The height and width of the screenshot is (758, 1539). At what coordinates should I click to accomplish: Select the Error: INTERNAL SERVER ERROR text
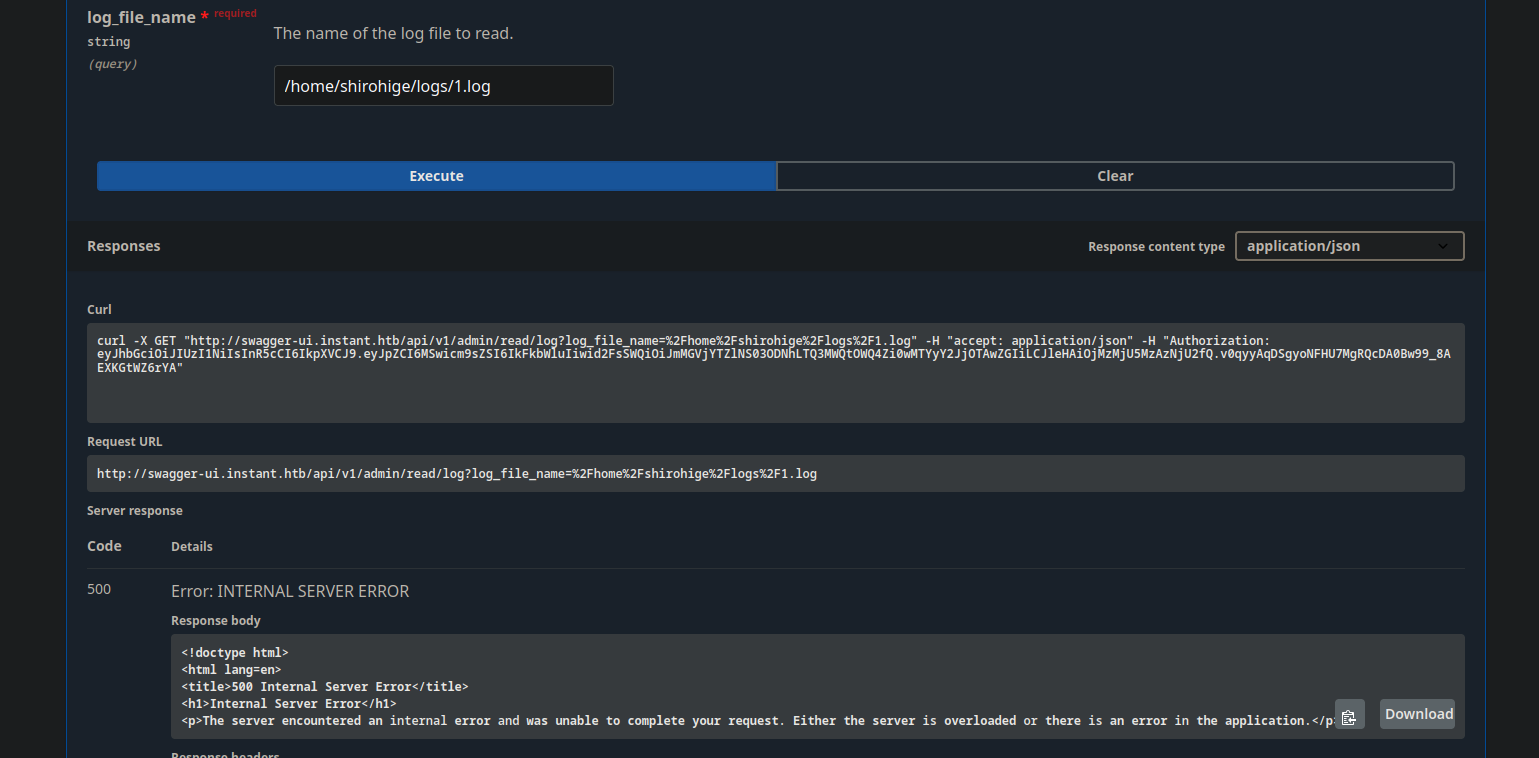point(290,591)
